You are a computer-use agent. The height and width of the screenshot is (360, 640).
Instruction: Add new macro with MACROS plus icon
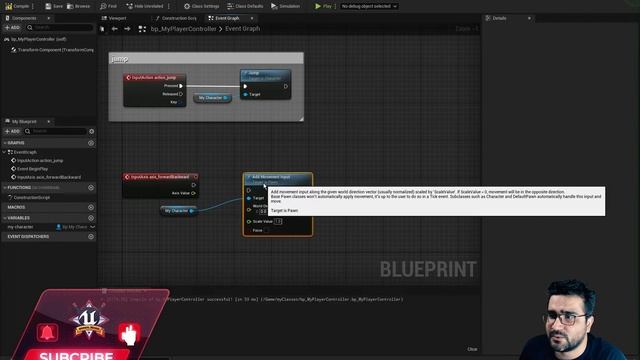(x=91, y=207)
